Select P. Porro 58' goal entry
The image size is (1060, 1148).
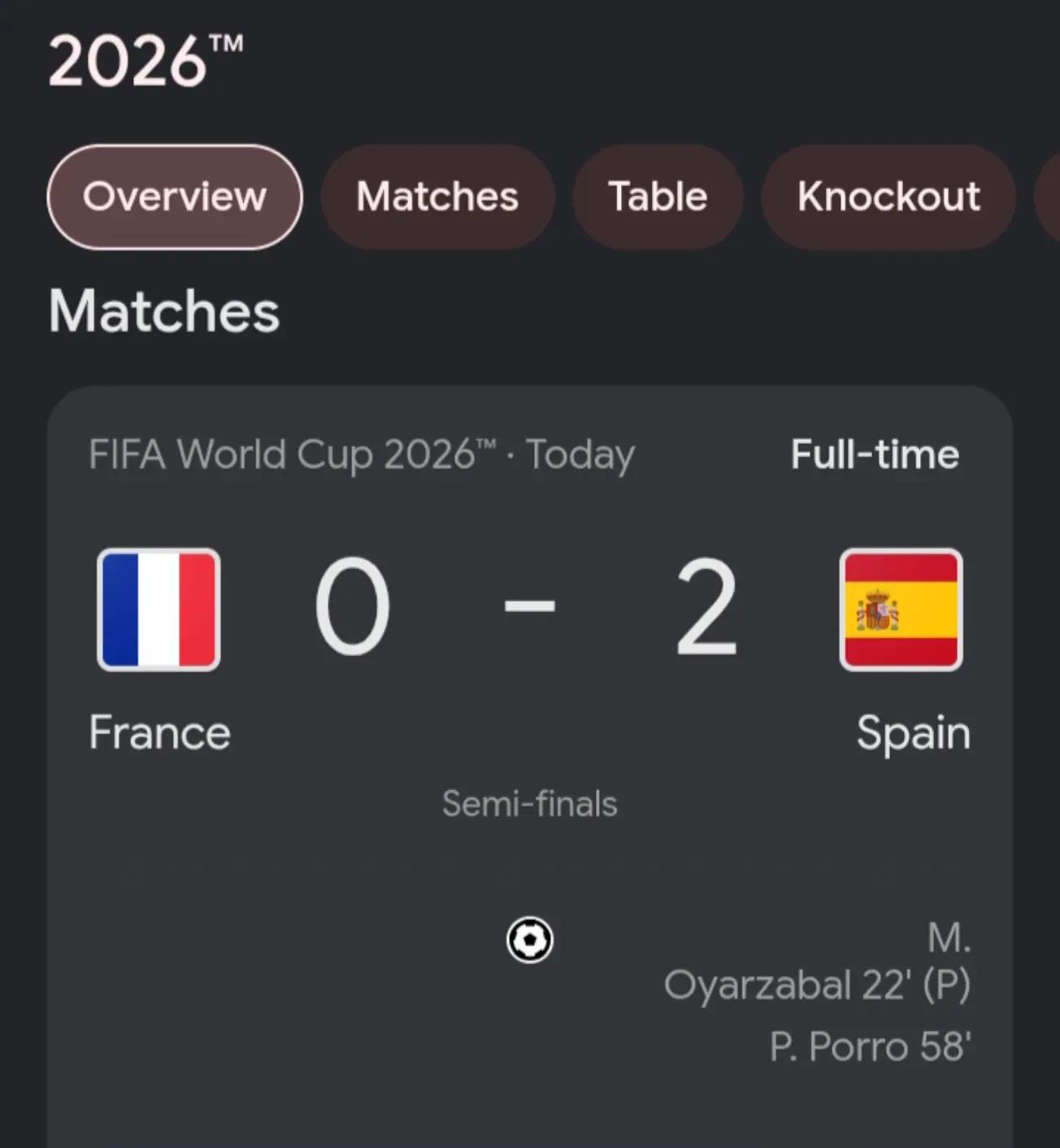tap(871, 1046)
